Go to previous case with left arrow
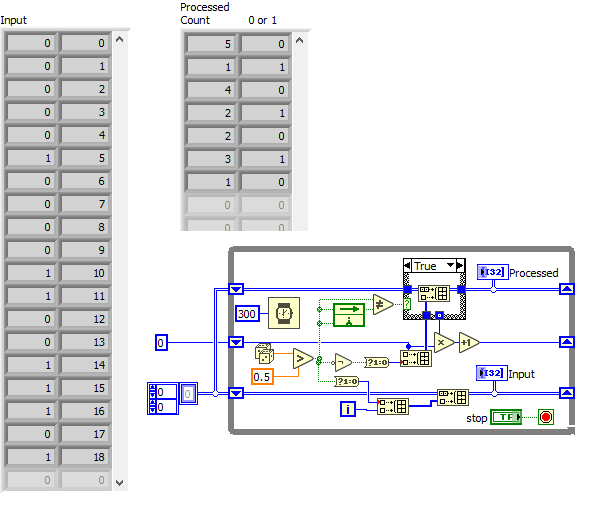The width and height of the screenshot is (591, 526). 407,266
